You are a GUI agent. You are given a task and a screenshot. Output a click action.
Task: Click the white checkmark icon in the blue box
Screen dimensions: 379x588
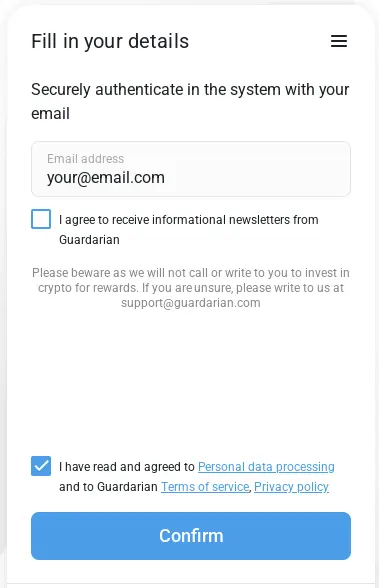[x=41, y=466]
